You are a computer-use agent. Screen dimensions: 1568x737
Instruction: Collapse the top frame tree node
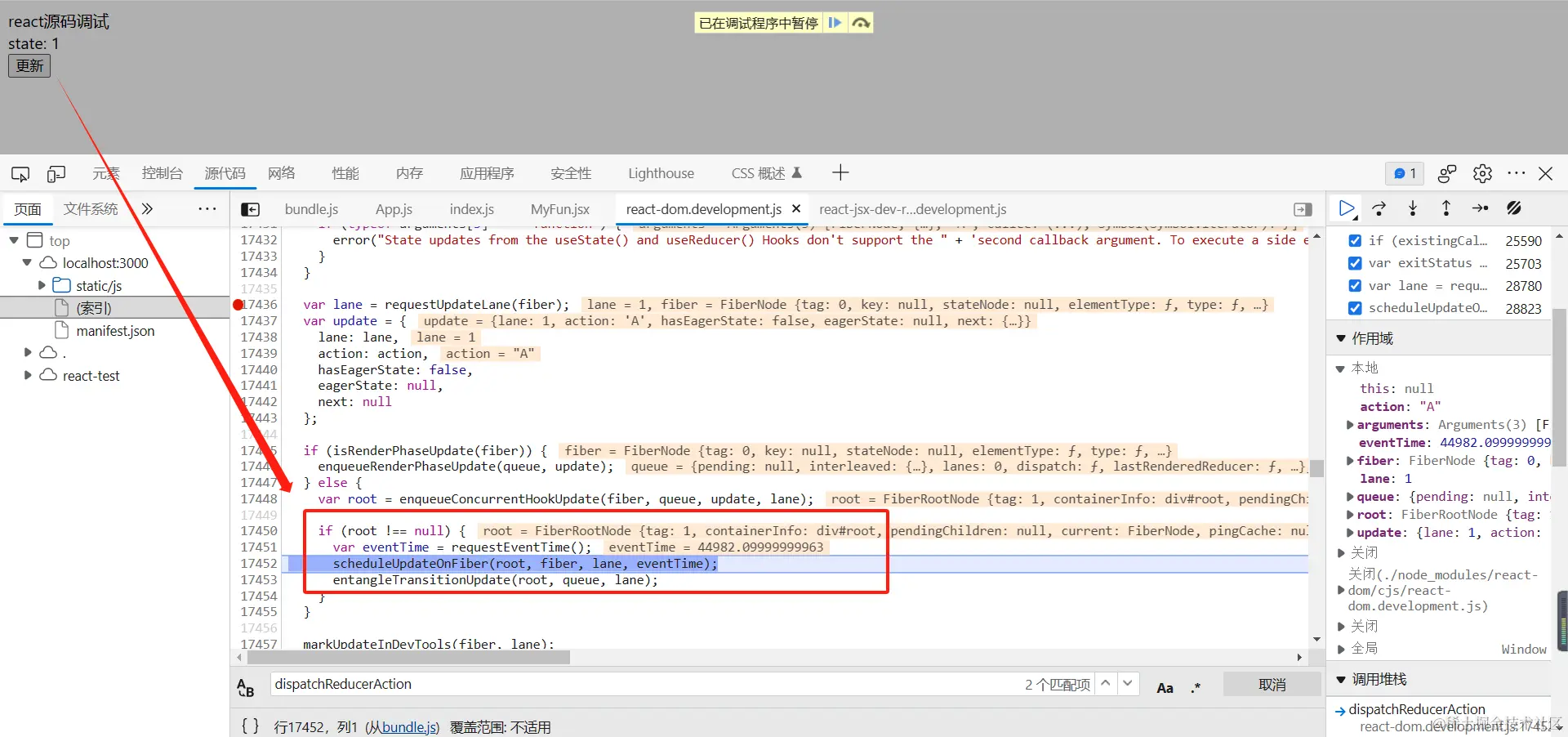point(14,240)
